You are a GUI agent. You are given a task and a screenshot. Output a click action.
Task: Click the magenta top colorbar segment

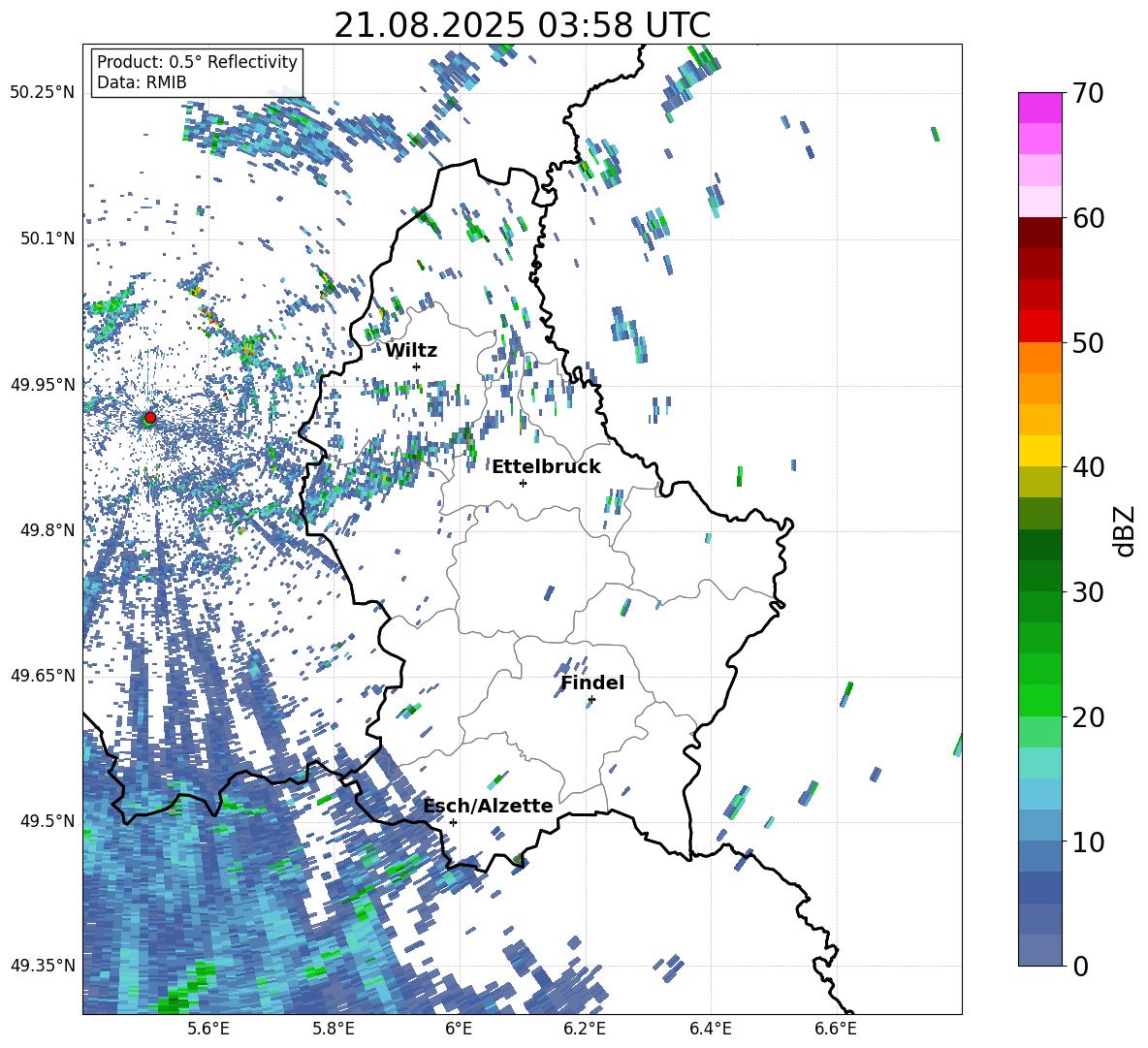click(1039, 108)
